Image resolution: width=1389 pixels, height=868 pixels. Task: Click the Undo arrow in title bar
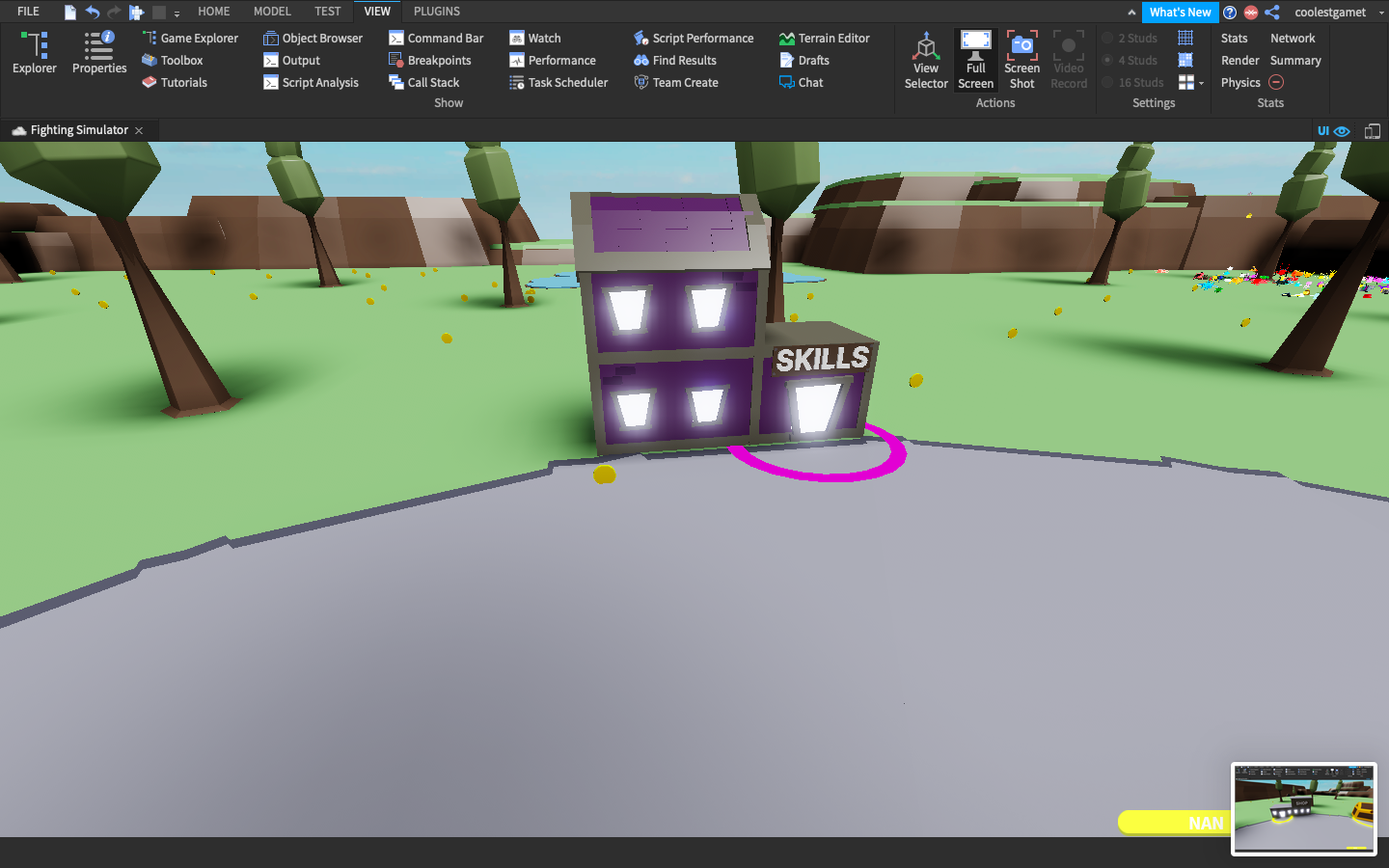click(x=93, y=12)
